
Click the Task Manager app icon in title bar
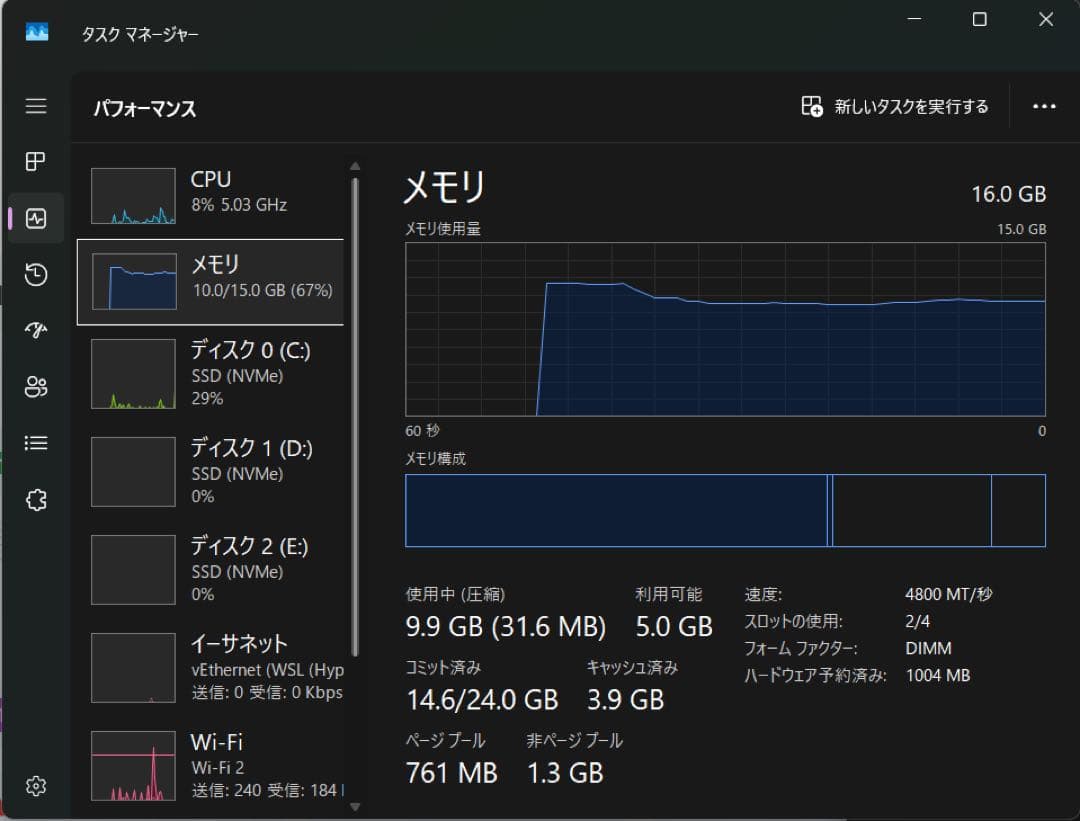pos(37,32)
